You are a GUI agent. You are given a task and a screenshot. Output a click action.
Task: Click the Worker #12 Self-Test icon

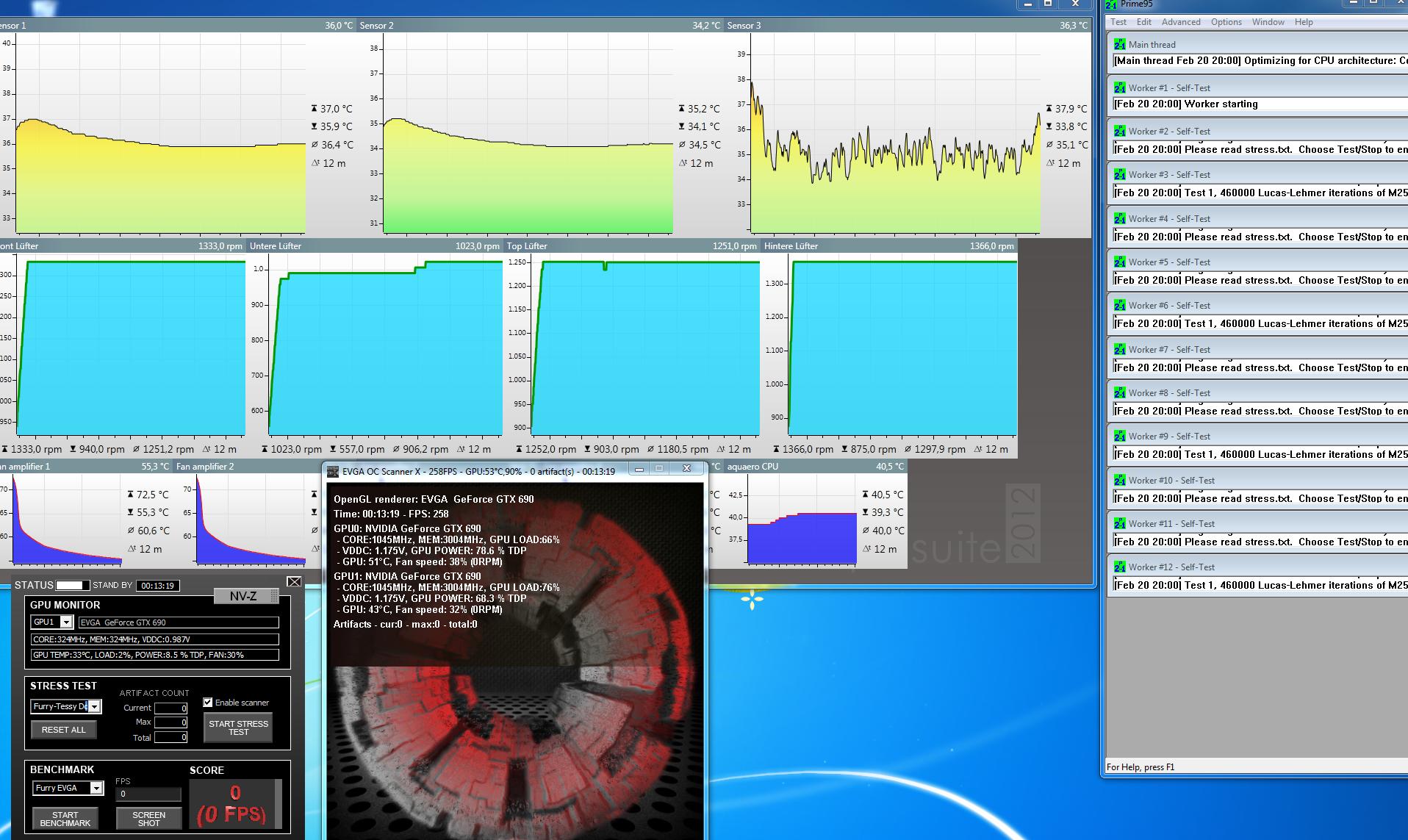pos(1119,567)
